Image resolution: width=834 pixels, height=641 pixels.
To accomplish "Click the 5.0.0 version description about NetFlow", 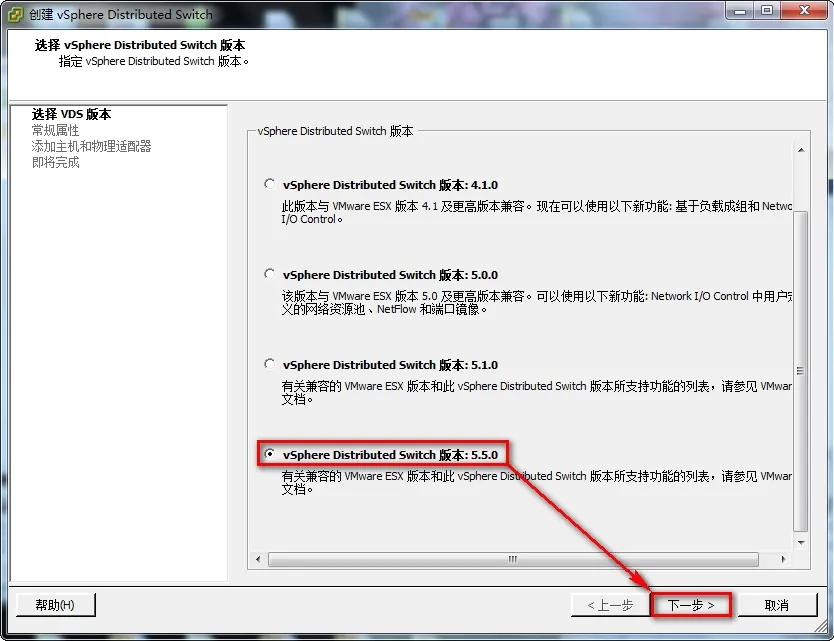I will [536, 302].
